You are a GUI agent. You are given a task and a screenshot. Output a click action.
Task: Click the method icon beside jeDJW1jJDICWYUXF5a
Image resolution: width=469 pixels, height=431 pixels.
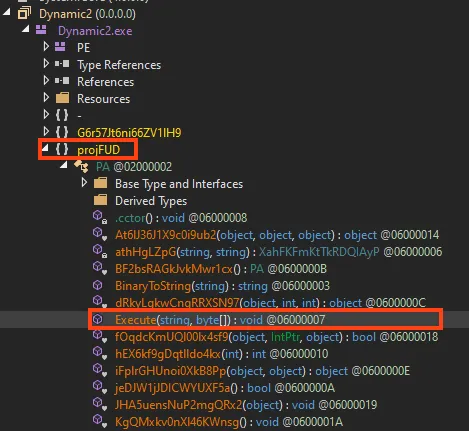coord(99,387)
